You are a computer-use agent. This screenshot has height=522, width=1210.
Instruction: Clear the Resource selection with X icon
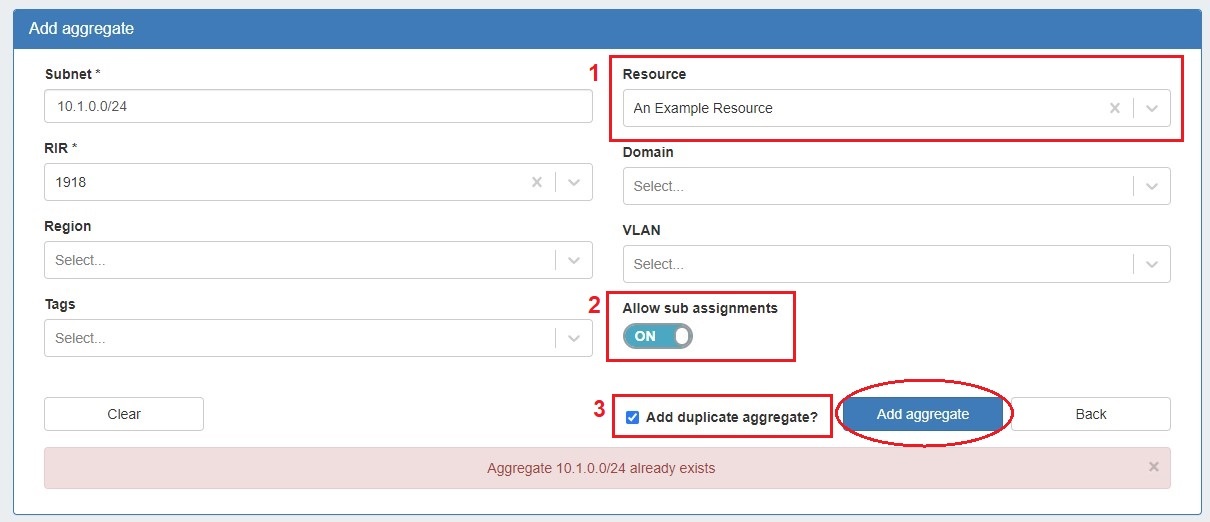pos(1114,108)
